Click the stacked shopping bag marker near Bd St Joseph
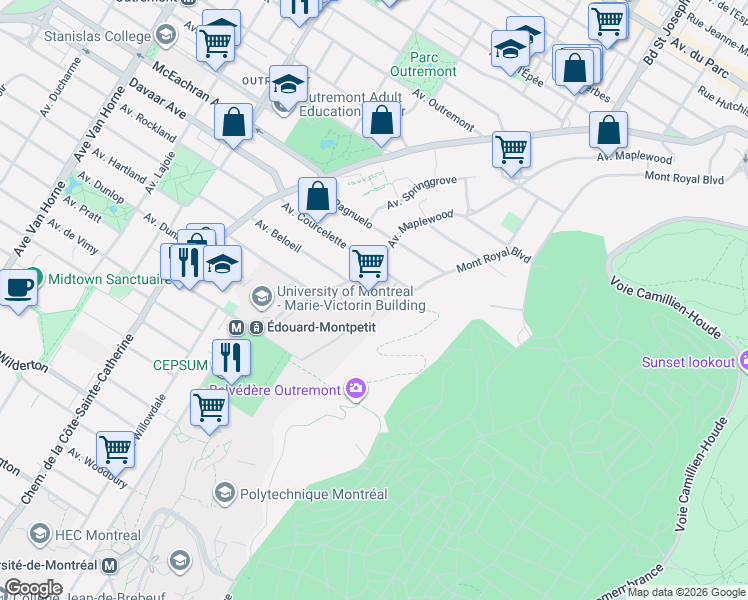The image size is (748, 600). [575, 70]
